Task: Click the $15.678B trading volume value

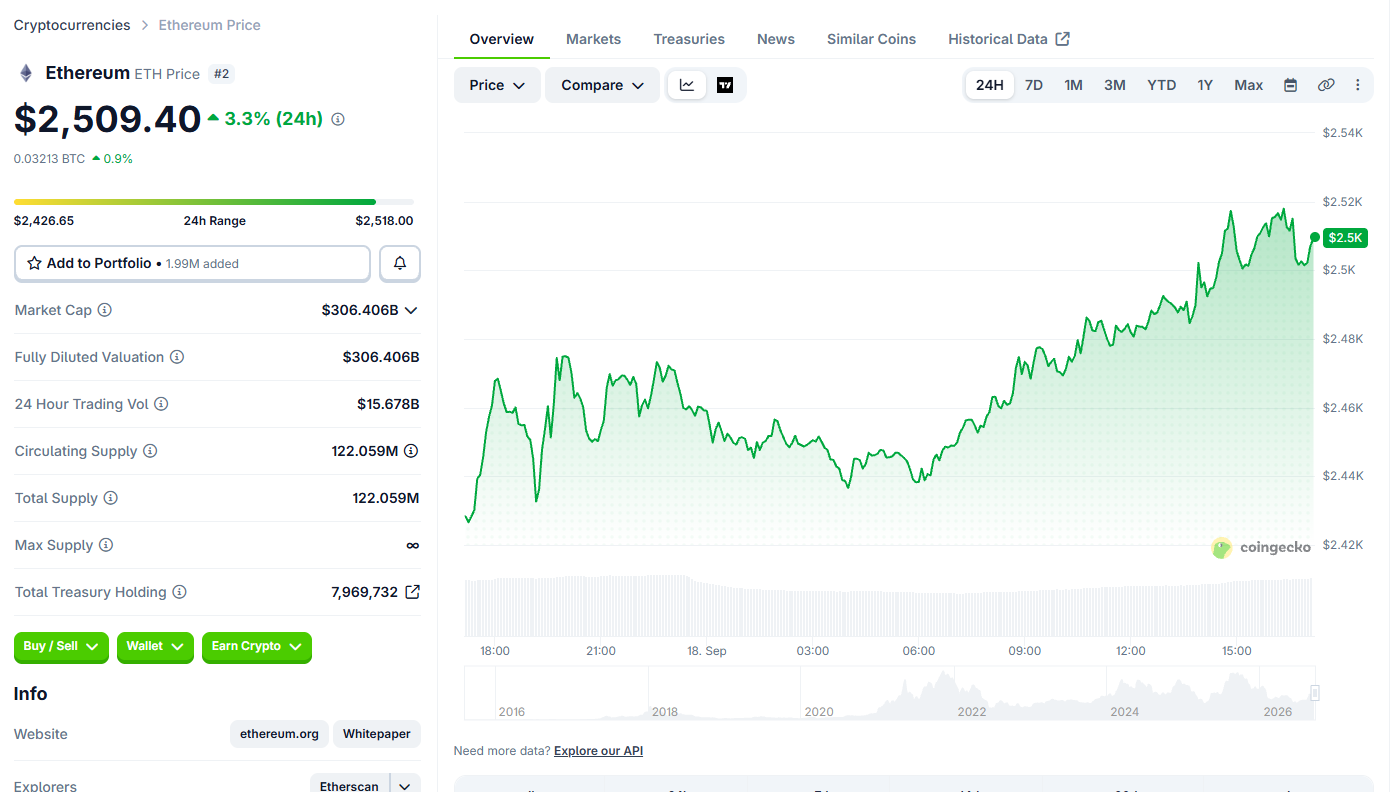Action: point(388,404)
